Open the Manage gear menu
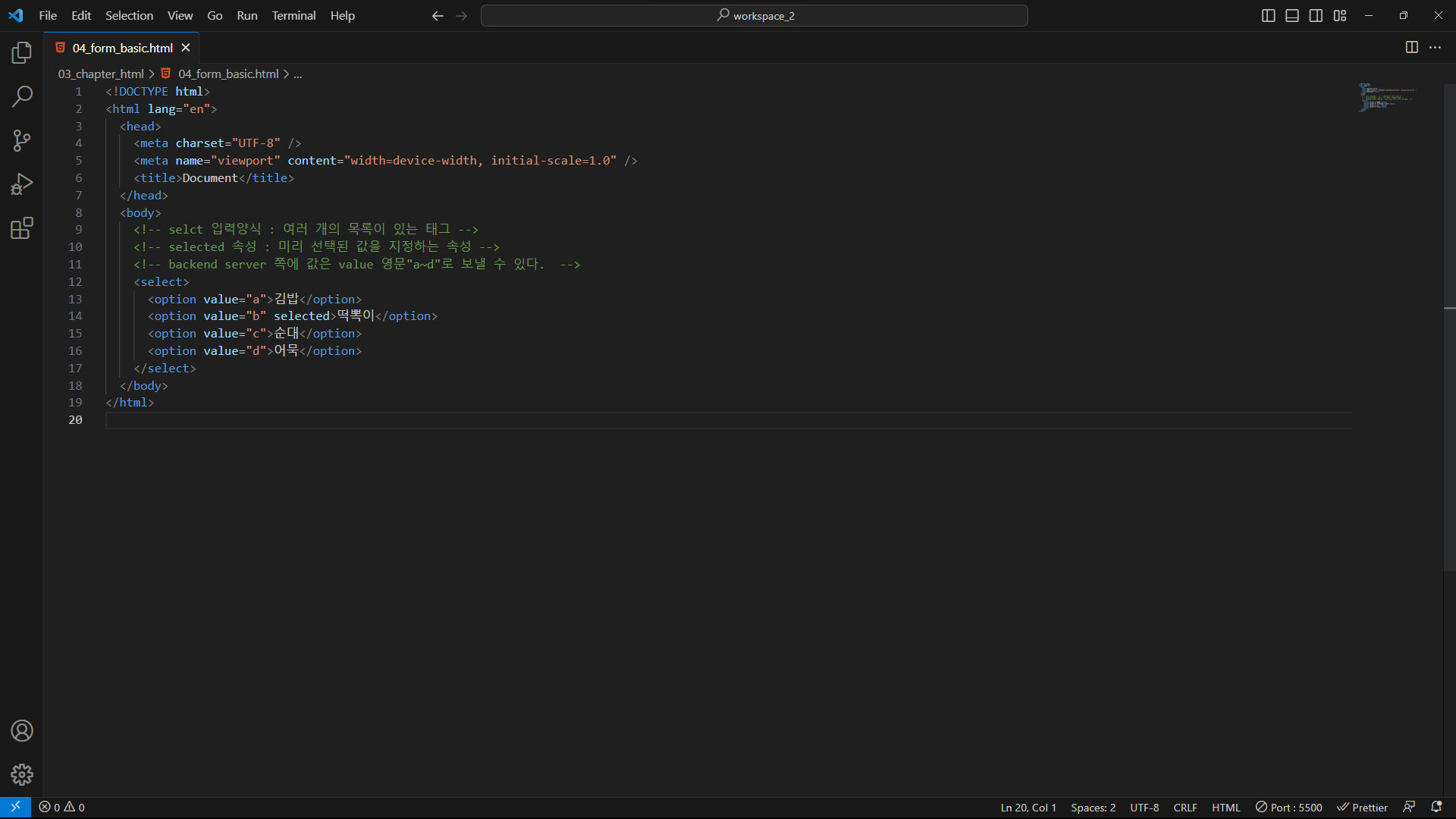 (x=22, y=774)
